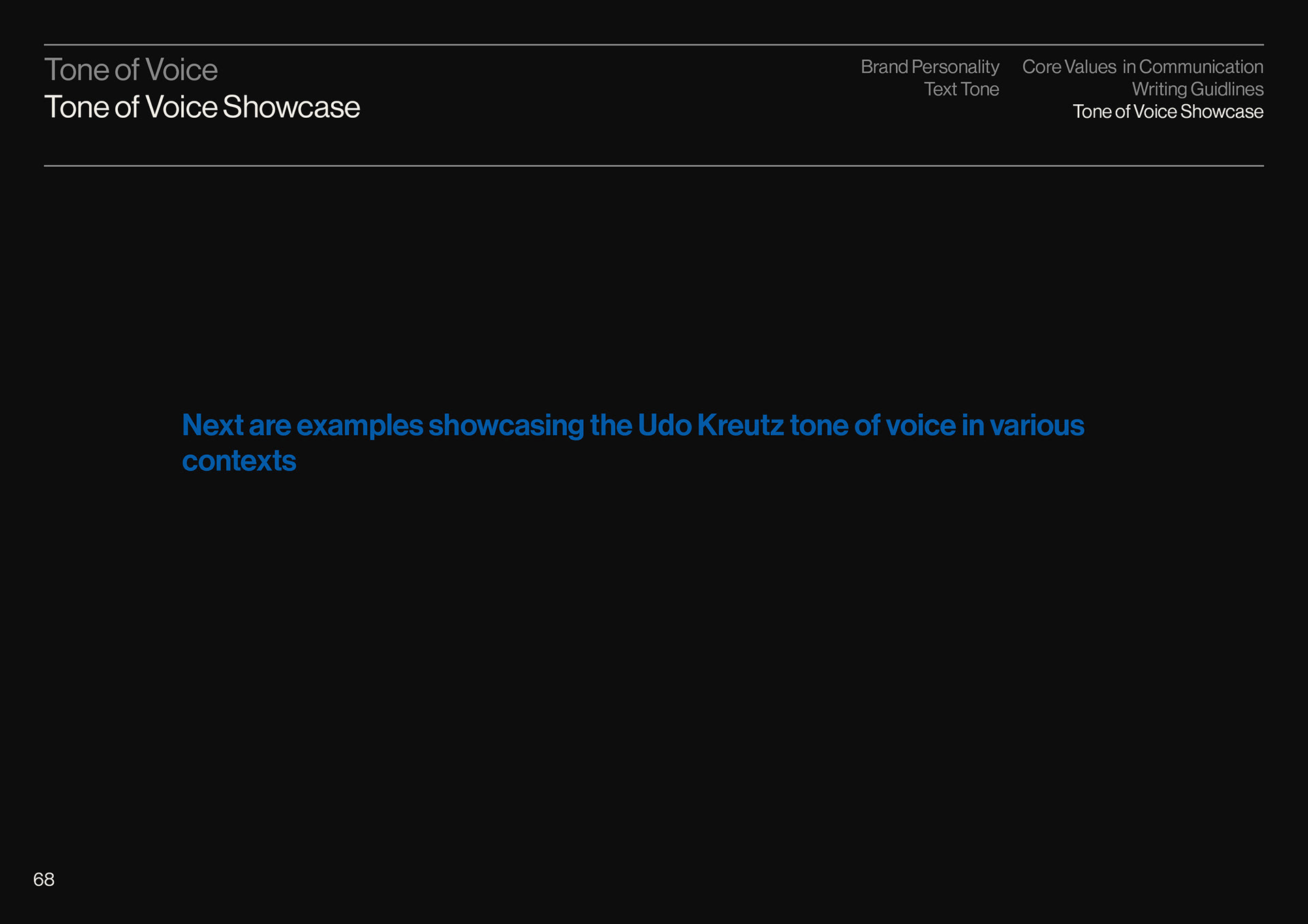Click the word Communication in top-right navigation
Screen dimensions: 1308x924
(1200, 67)
